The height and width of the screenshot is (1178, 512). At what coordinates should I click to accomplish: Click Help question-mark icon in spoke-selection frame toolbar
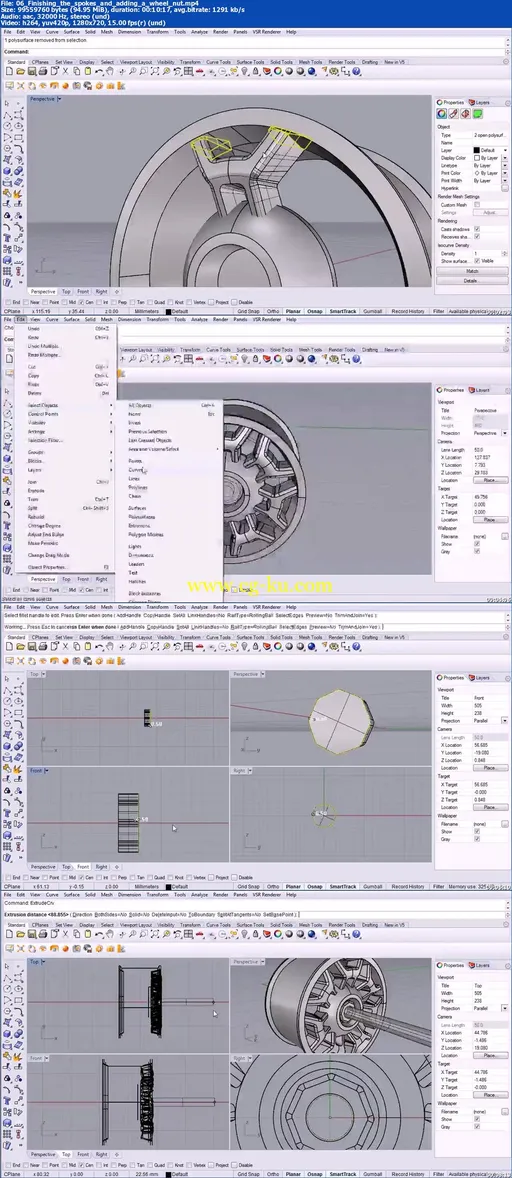click(x=356, y=71)
